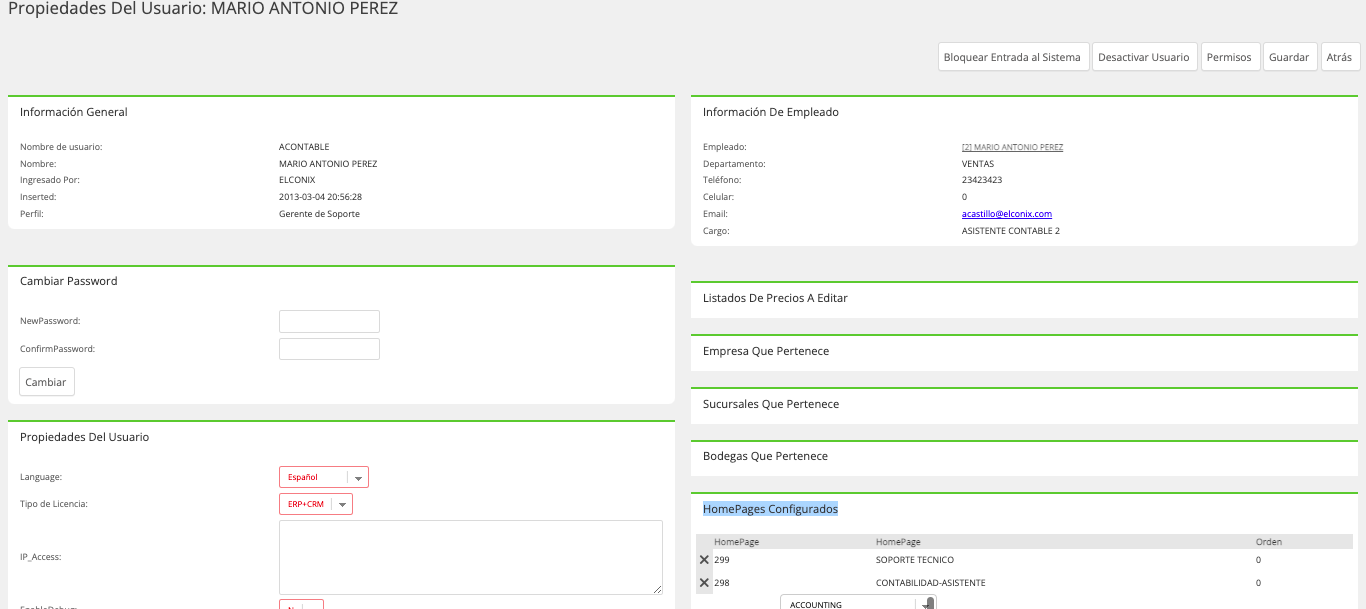1366x609 pixels.
Task: Delete homepage 298 CONTABILIDAD-ASISTENTE with its X
Action: (704, 583)
